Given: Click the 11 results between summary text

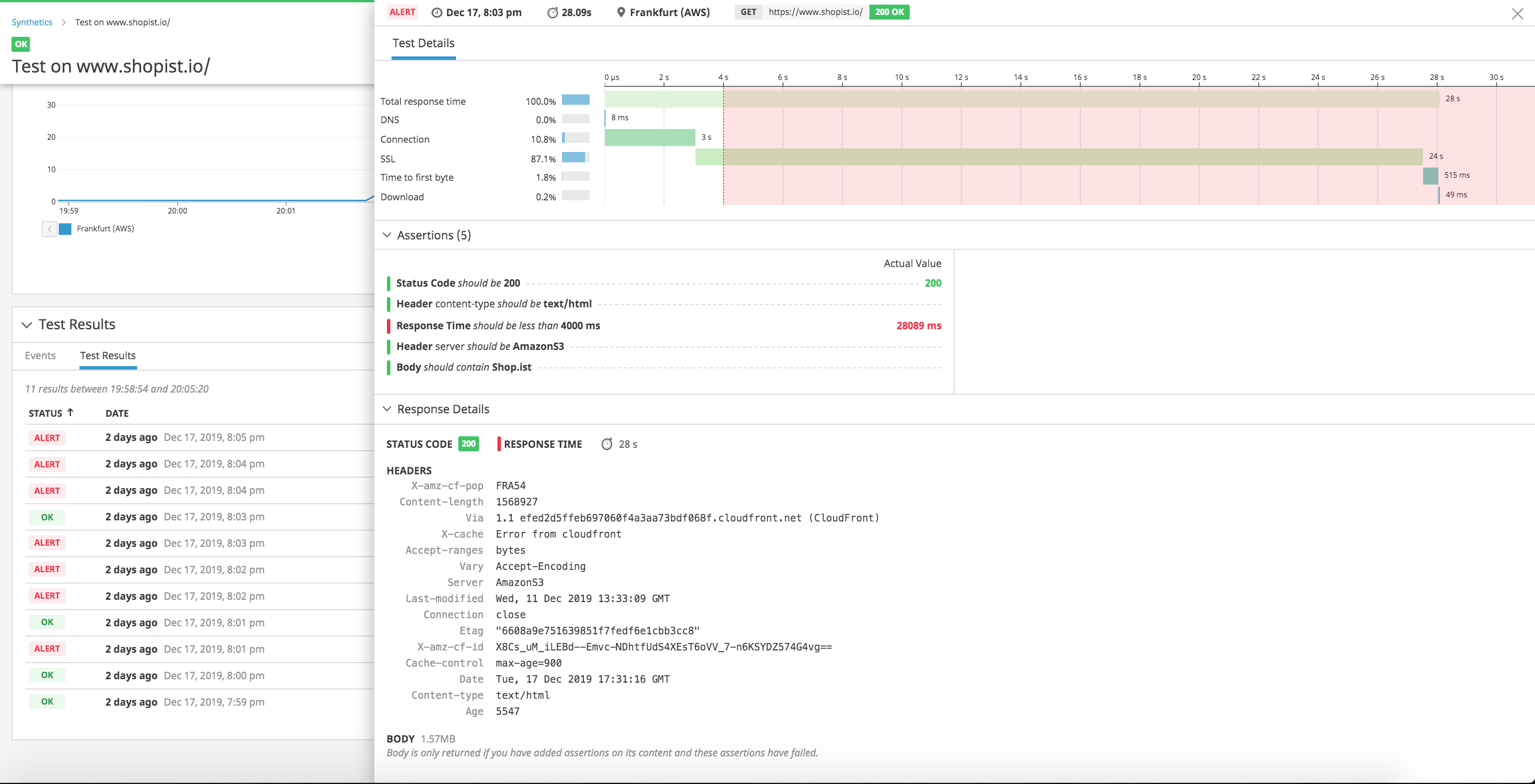Looking at the screenshot, I should 117,389.
